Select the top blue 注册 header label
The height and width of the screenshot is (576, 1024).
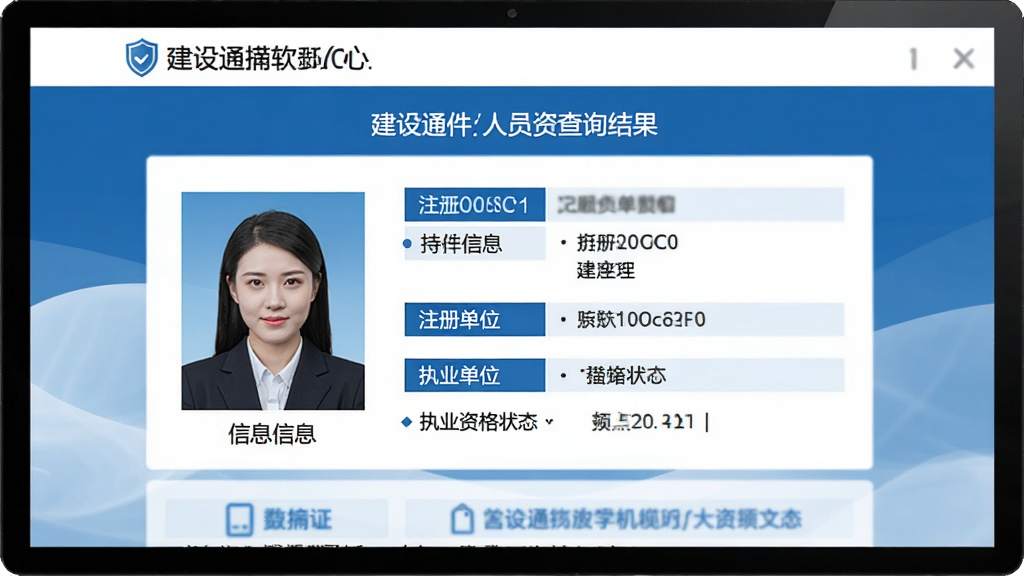click(x=475, y=204)
